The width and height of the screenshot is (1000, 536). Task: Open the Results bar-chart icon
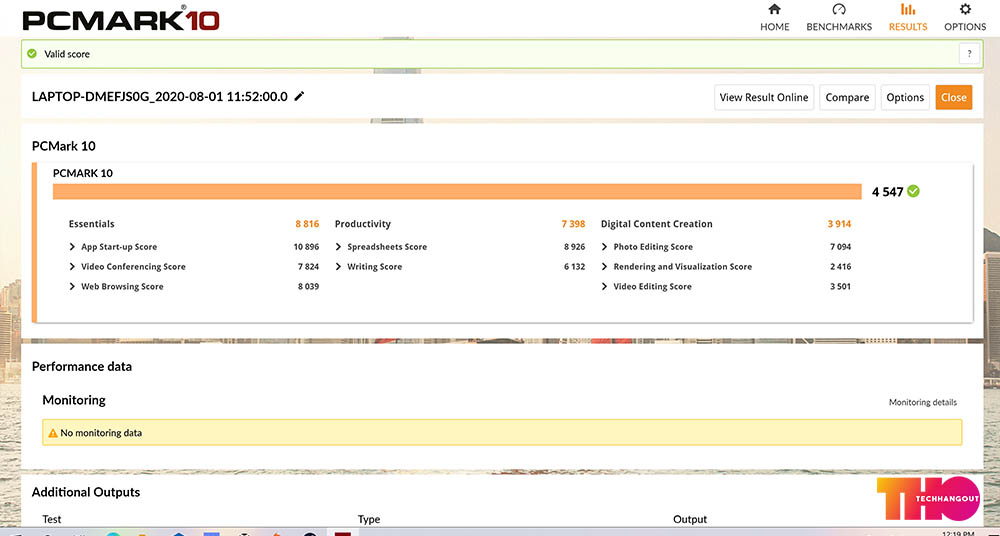coord(908,10)
